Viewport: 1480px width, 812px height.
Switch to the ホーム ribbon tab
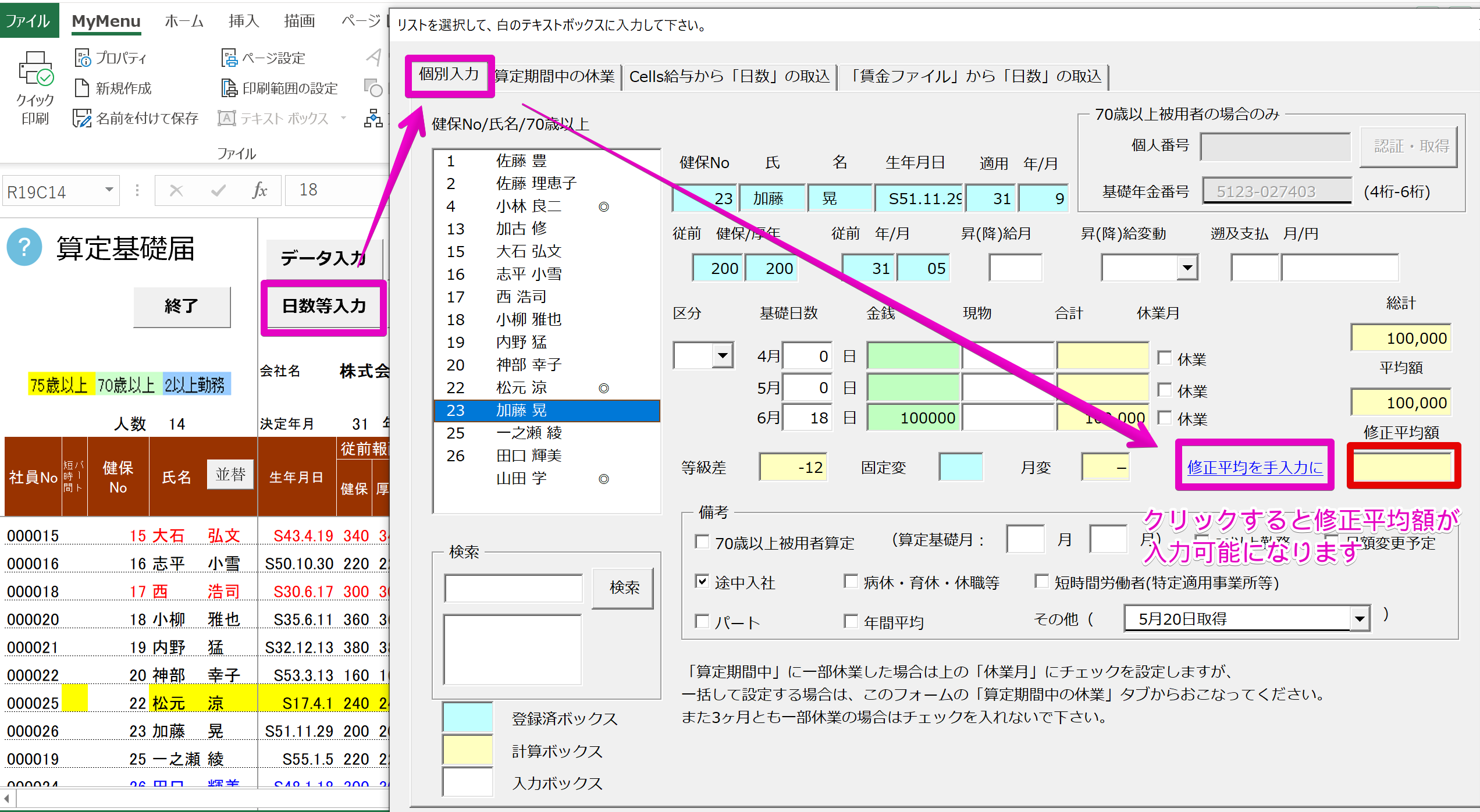(184, 21)
